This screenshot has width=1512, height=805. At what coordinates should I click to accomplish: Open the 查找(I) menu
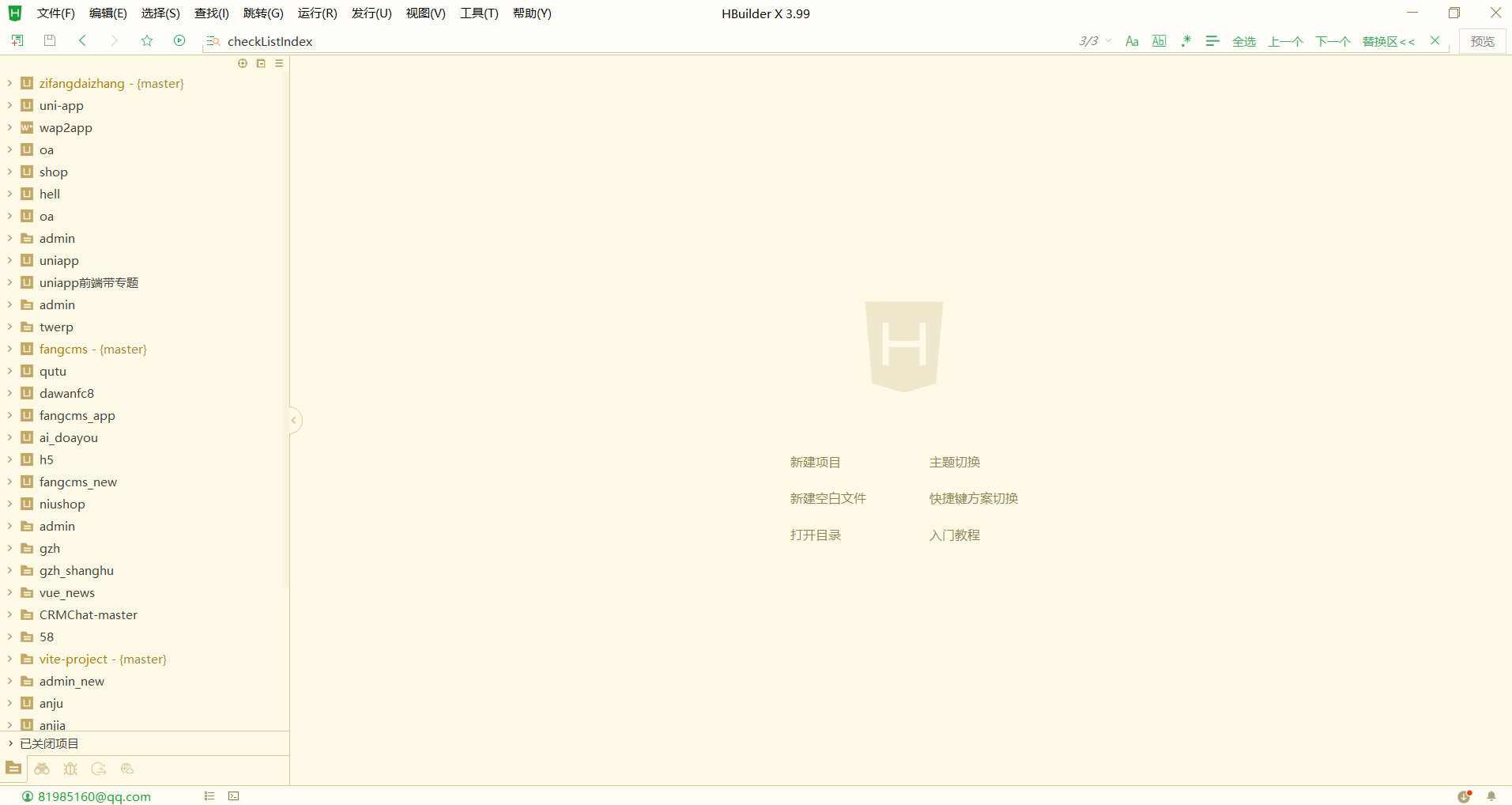pos(212,13)
